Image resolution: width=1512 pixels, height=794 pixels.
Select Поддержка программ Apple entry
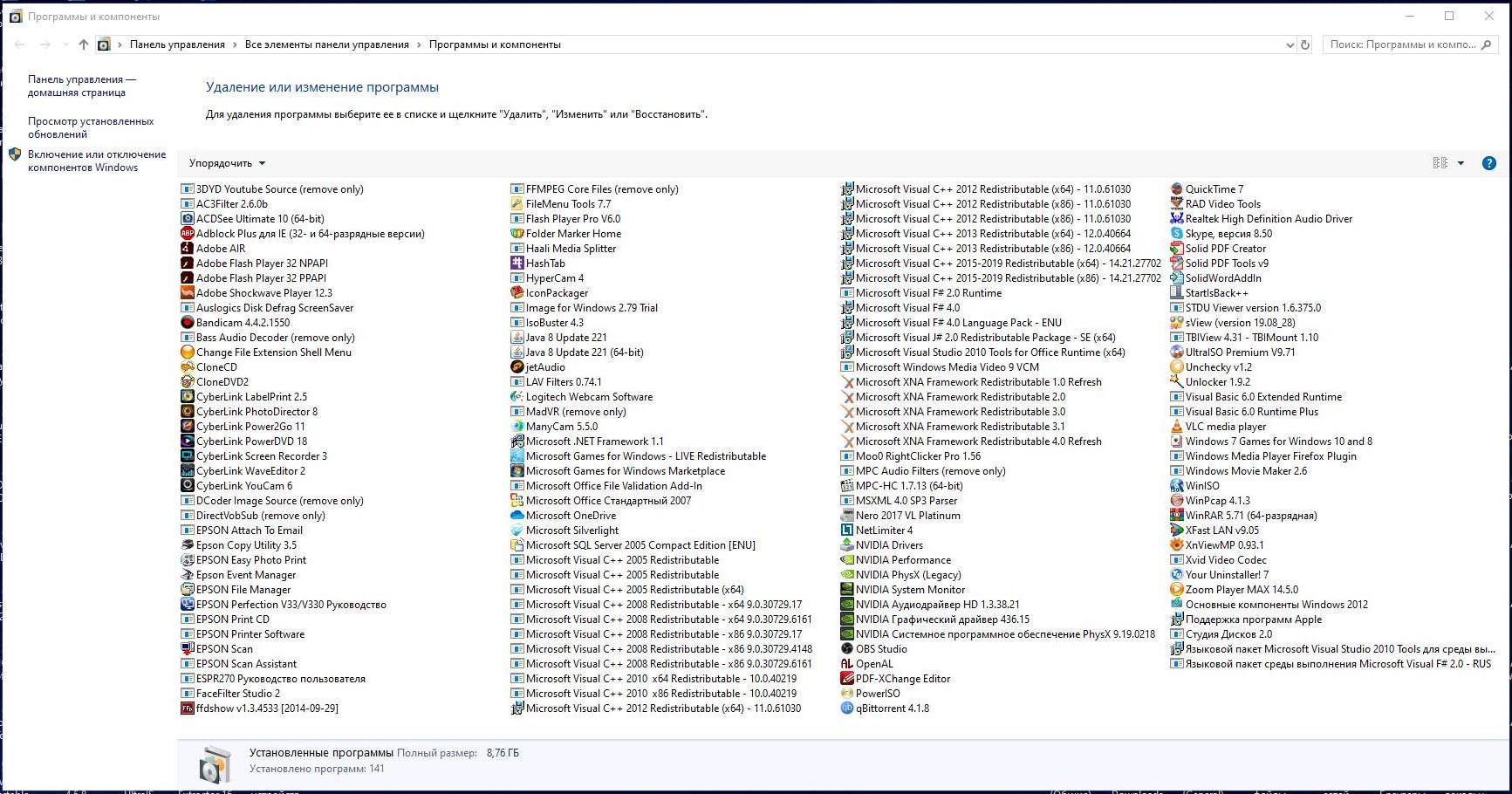(1245, 619)
